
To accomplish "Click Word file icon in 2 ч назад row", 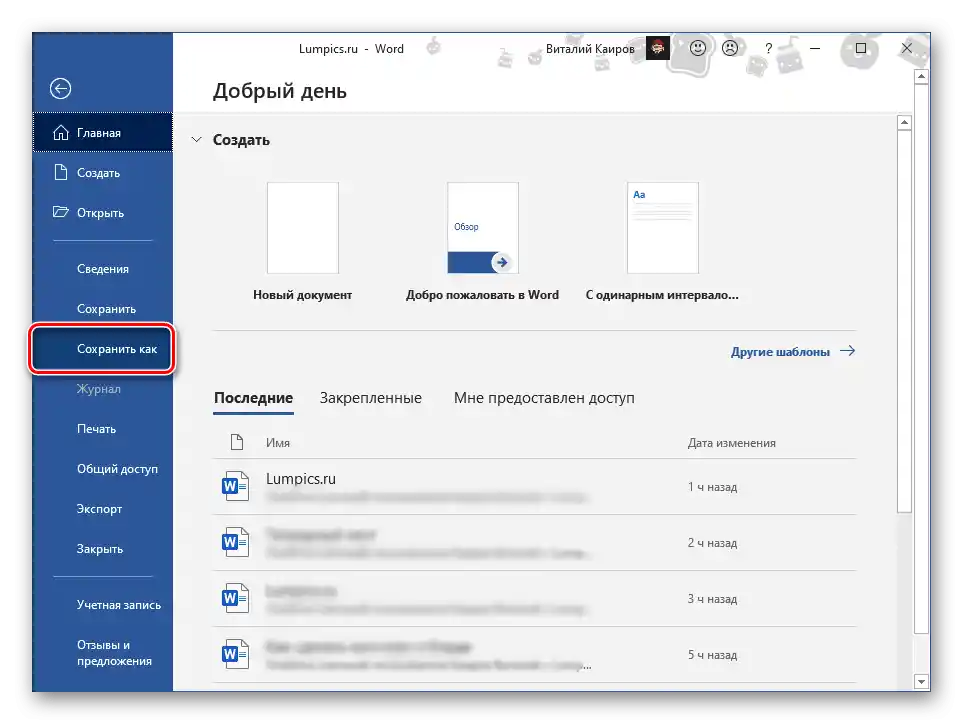I will click(x=235, y=542).
